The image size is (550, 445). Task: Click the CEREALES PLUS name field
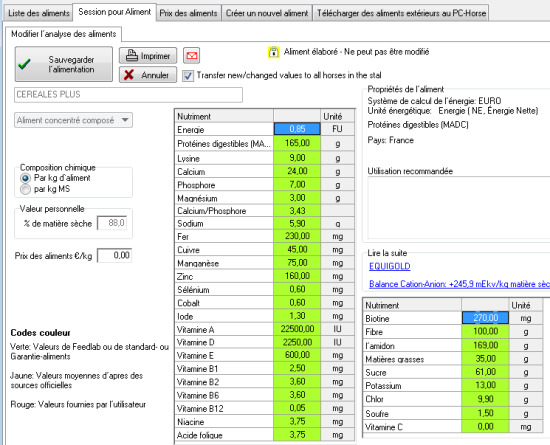pos(128,95)
